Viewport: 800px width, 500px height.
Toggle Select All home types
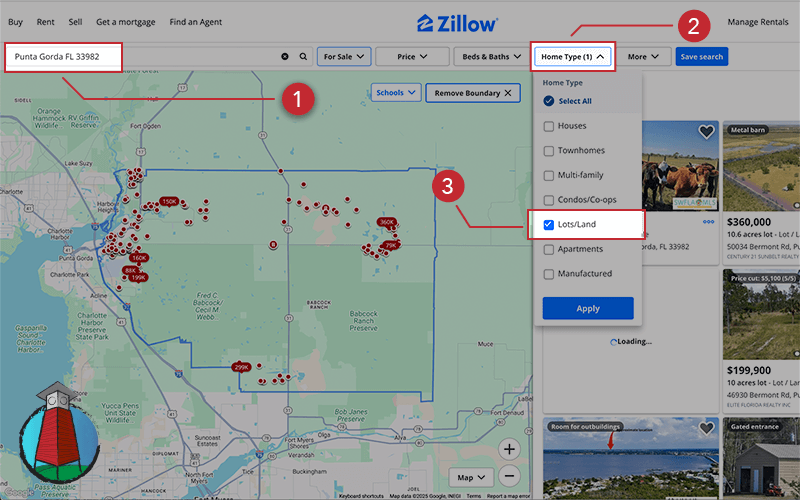[548, 101]
